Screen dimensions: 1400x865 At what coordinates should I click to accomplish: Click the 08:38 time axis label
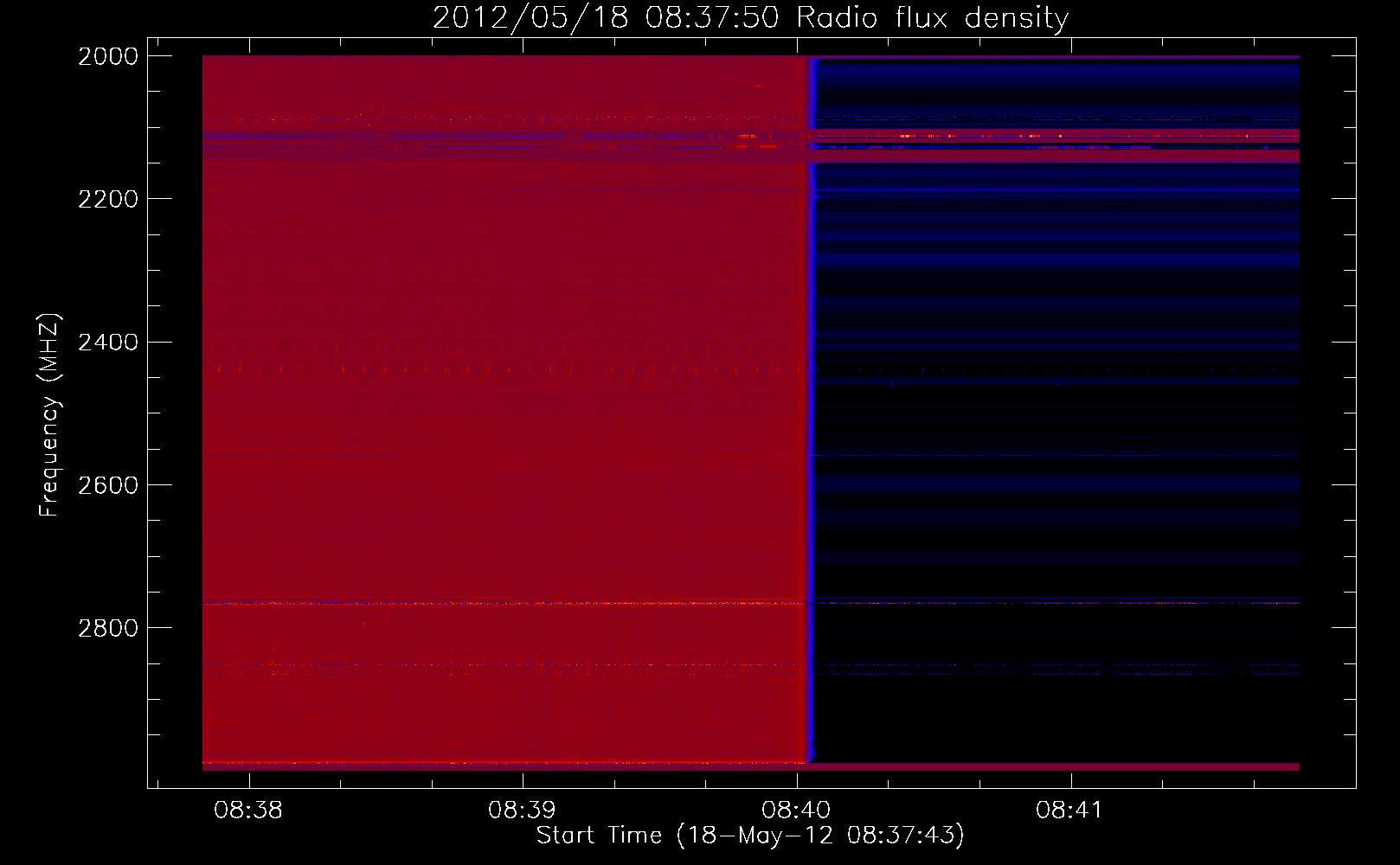point(248,811)
